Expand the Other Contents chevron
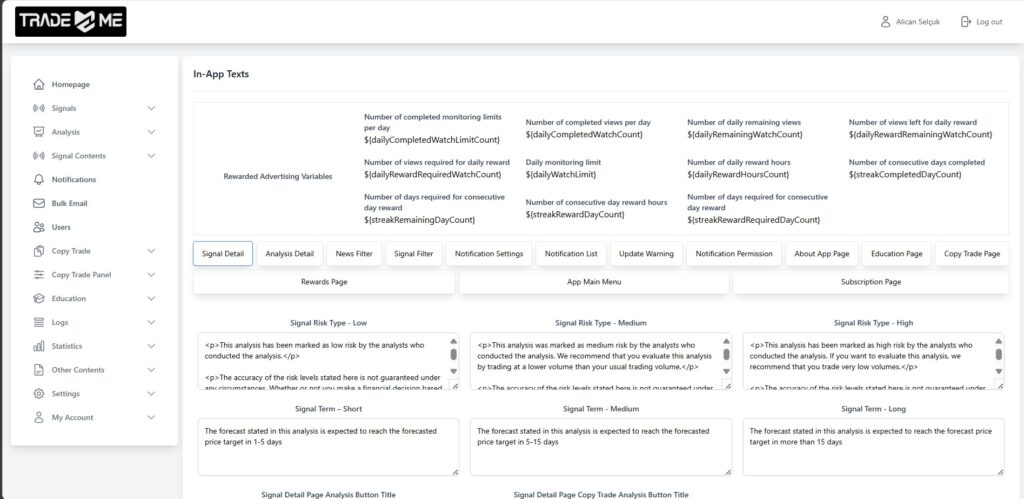The height and width of the screenshot is (499, 1024). [151, 370]
